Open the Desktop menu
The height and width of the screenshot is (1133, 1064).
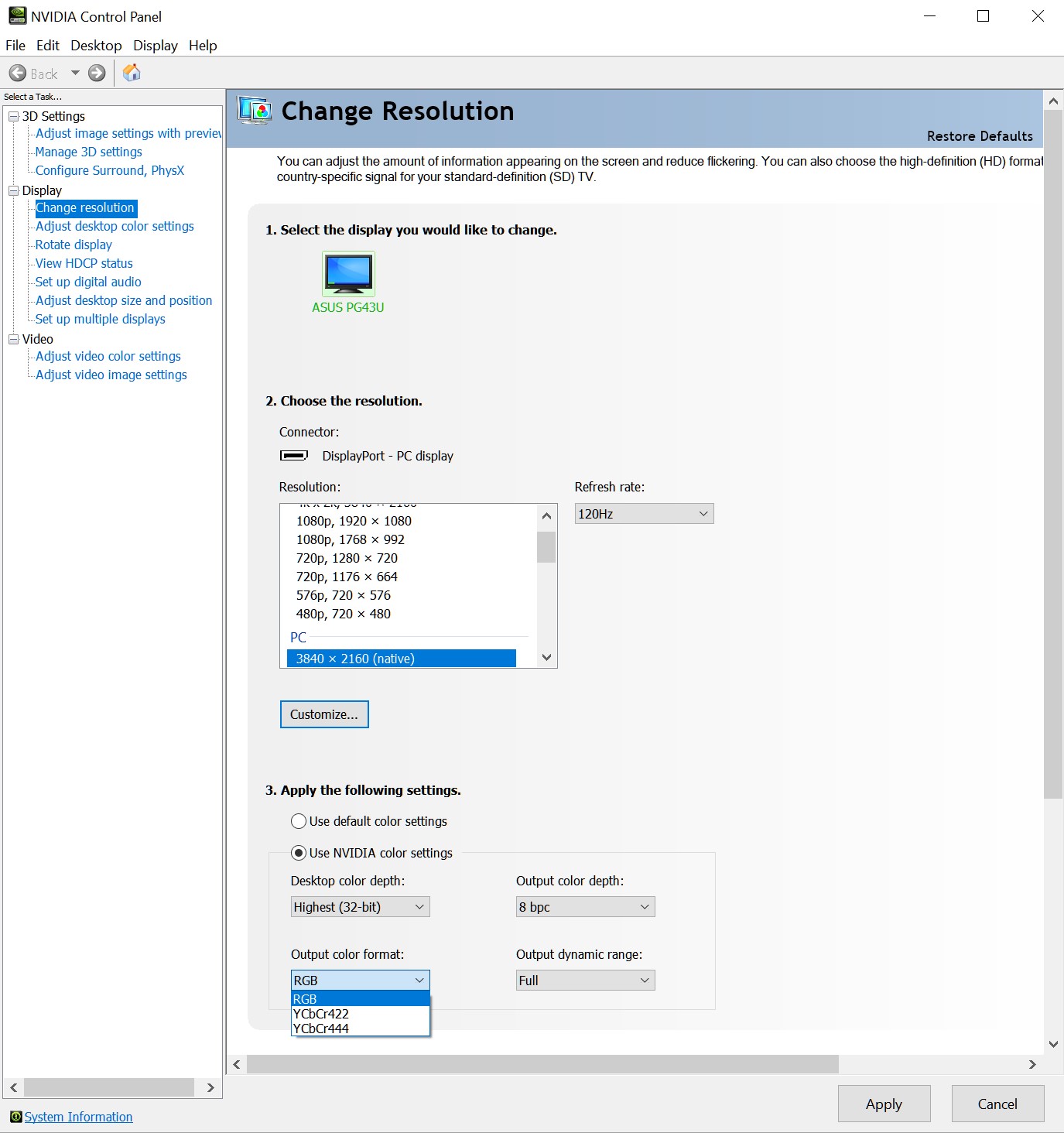point(96,46)
